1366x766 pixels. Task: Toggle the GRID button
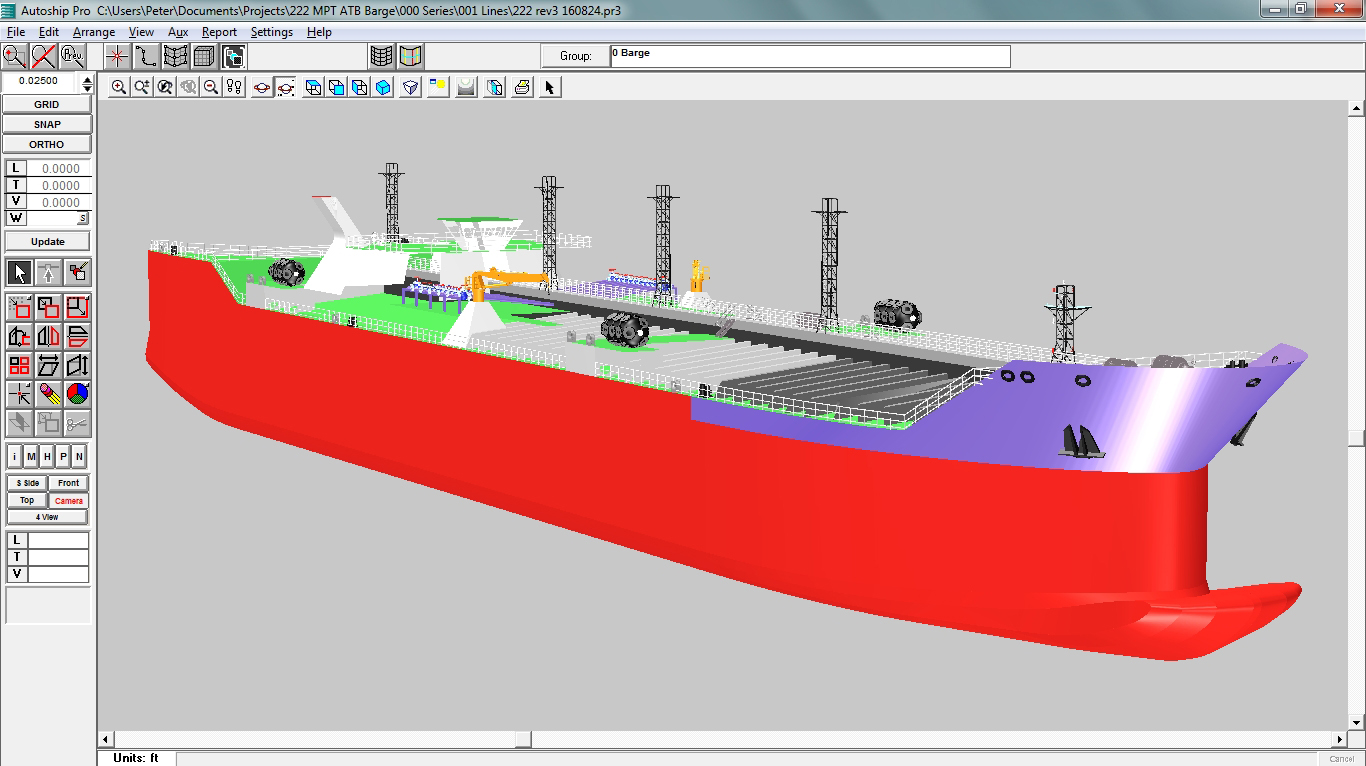(x=47, y=104)
